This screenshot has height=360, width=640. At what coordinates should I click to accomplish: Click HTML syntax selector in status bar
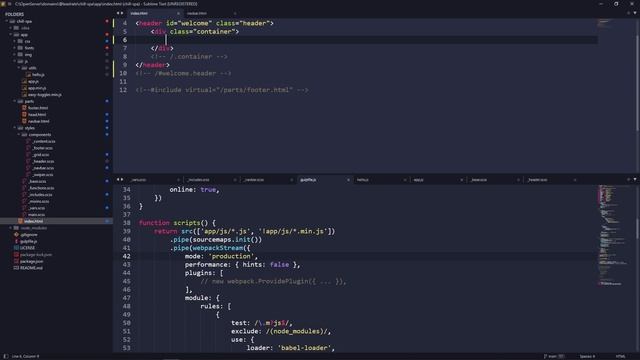pos(620,356)
